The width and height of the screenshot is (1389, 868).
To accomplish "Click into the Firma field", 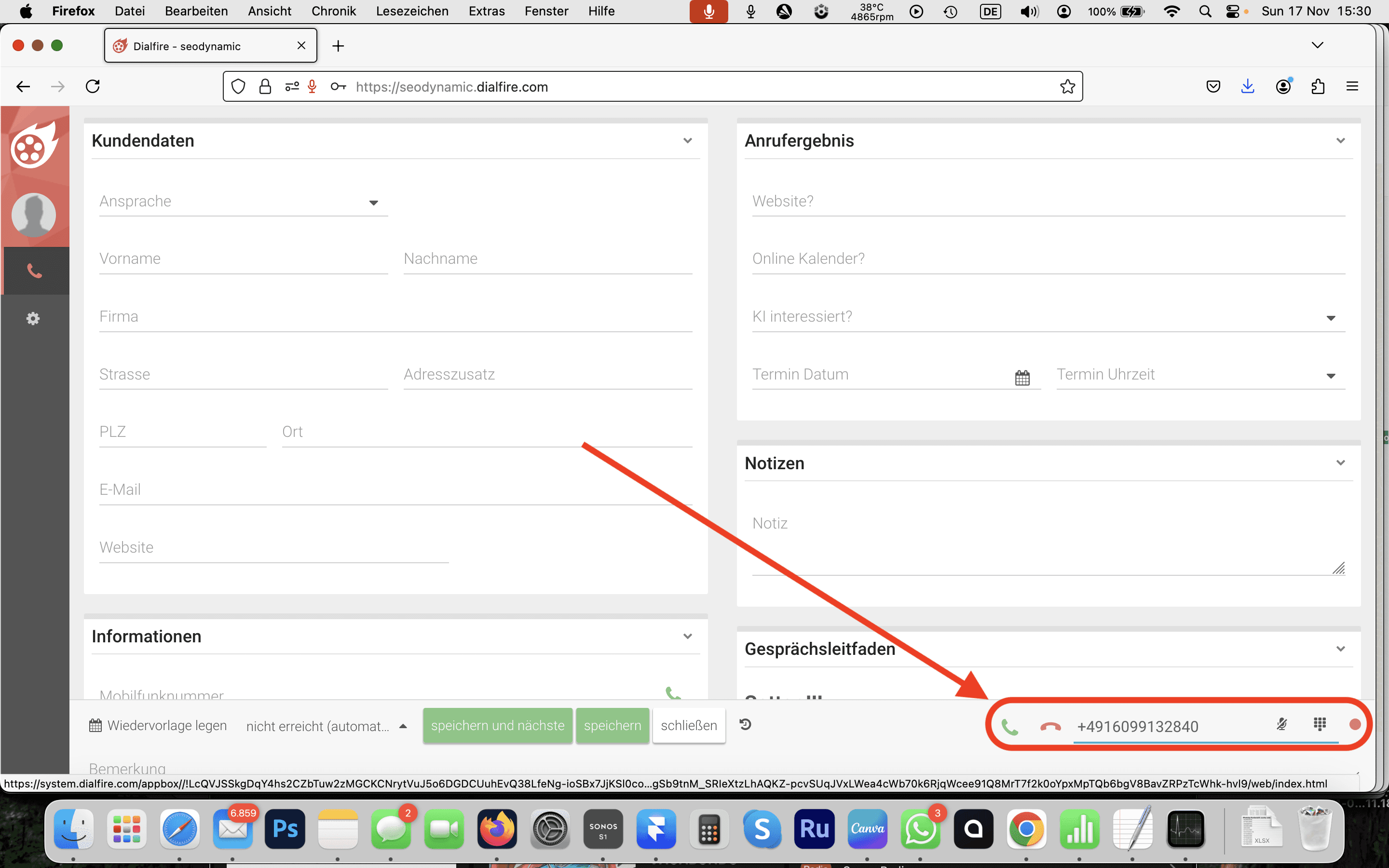I will (x=395, y=317).
